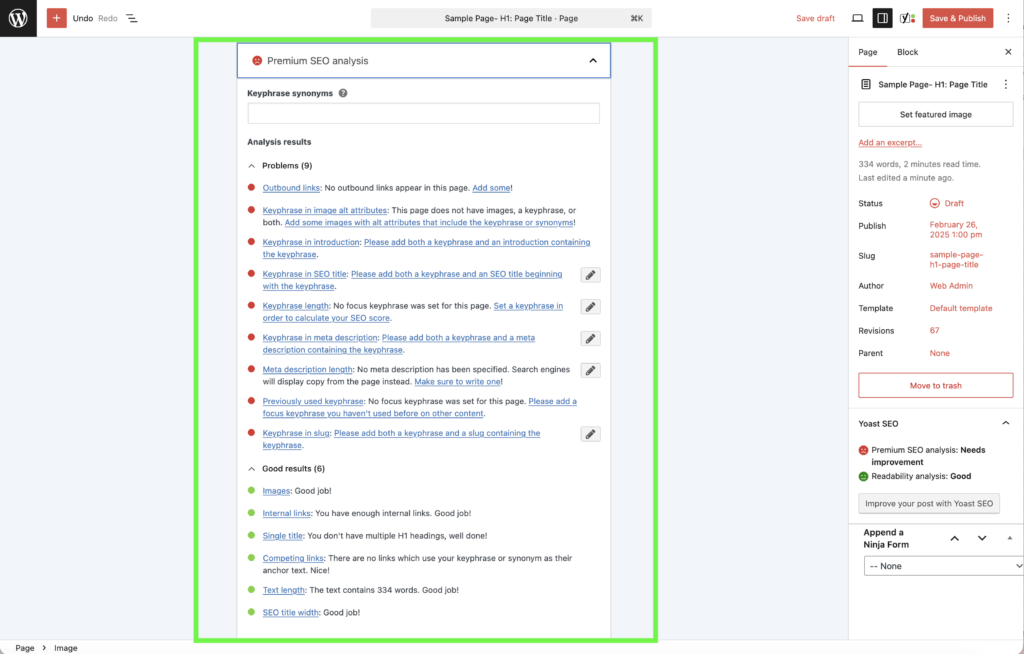1024x654 pixels.
Task: Click inside the Keyphrase synonyms field
Action: click(x=423, y=113)
